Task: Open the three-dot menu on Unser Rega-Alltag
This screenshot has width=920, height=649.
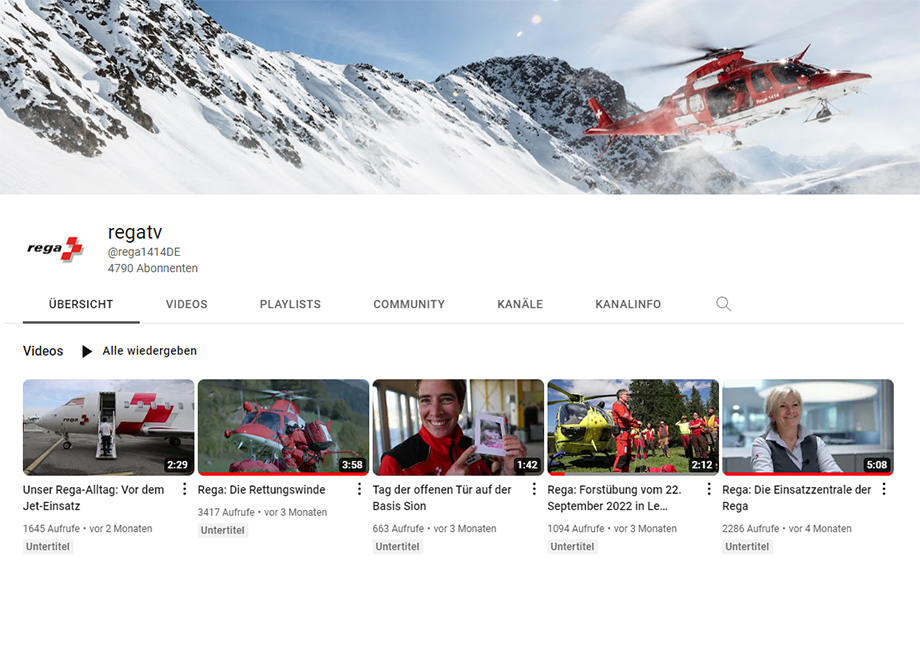Action: tap(183, 491)
